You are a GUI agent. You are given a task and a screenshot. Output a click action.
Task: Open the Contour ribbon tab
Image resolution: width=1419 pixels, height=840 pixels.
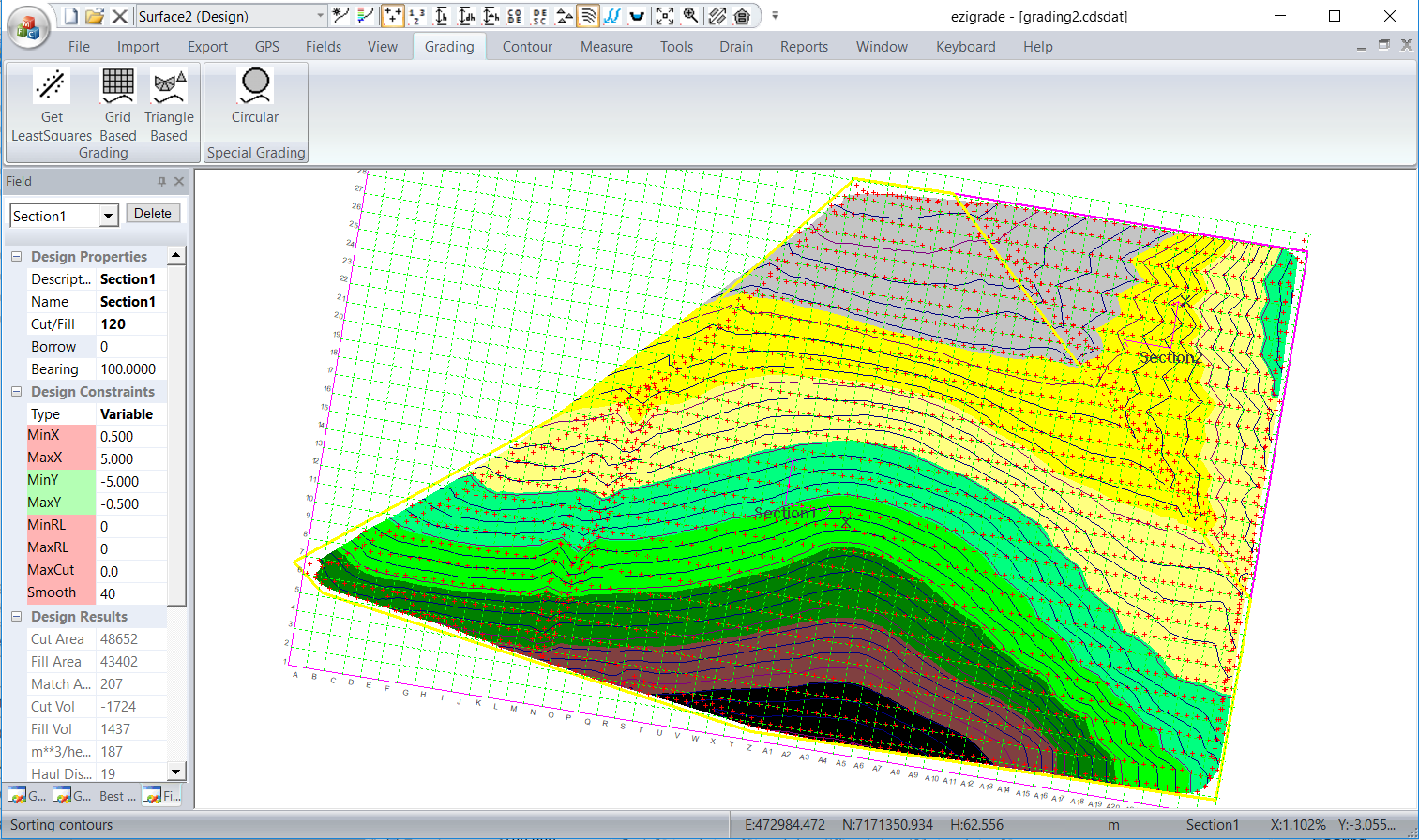pos(527,47)
